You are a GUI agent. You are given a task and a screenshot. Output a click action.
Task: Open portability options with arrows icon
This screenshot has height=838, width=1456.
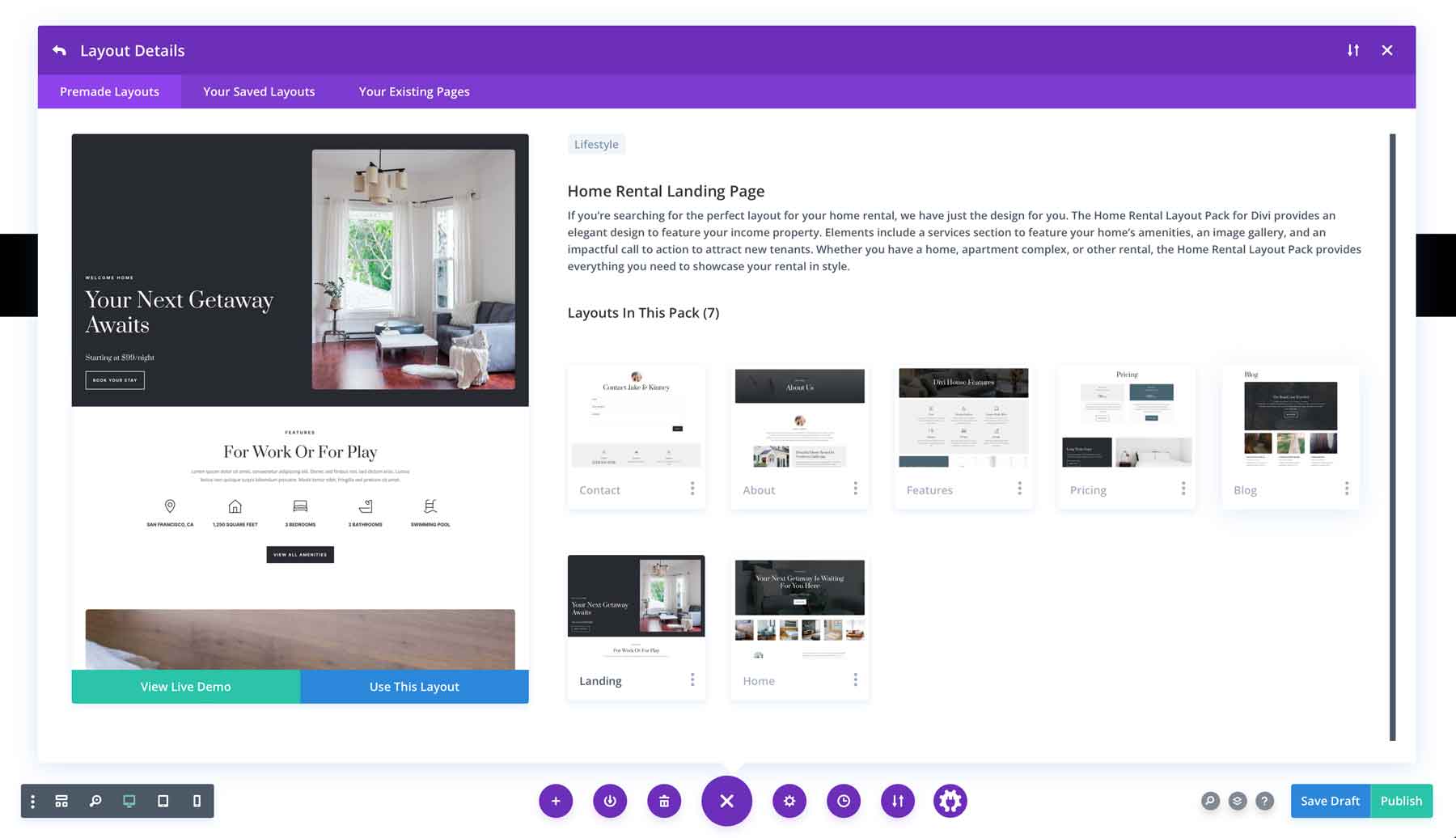(897, 801)
